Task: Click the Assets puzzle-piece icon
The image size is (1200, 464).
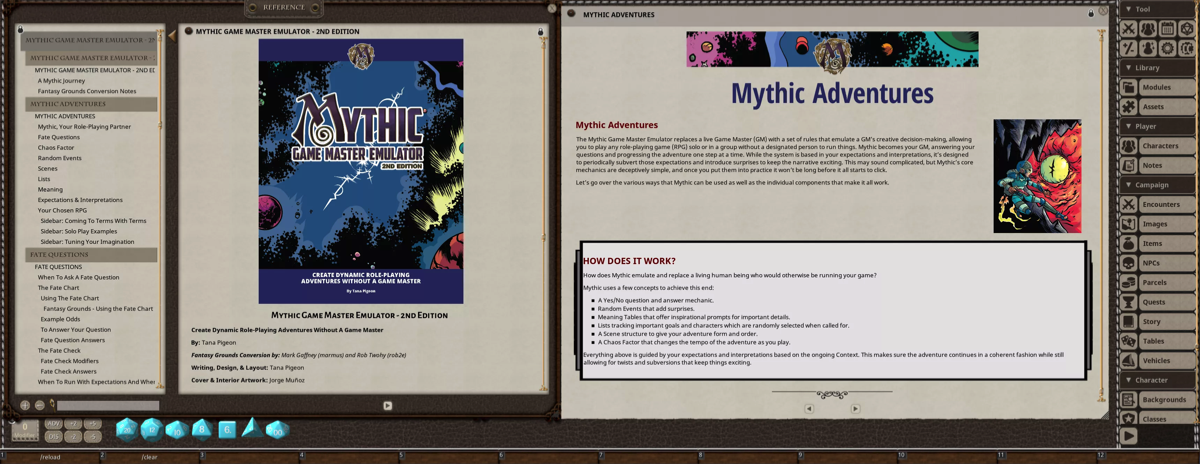Action: click(x=1128, y=107)
